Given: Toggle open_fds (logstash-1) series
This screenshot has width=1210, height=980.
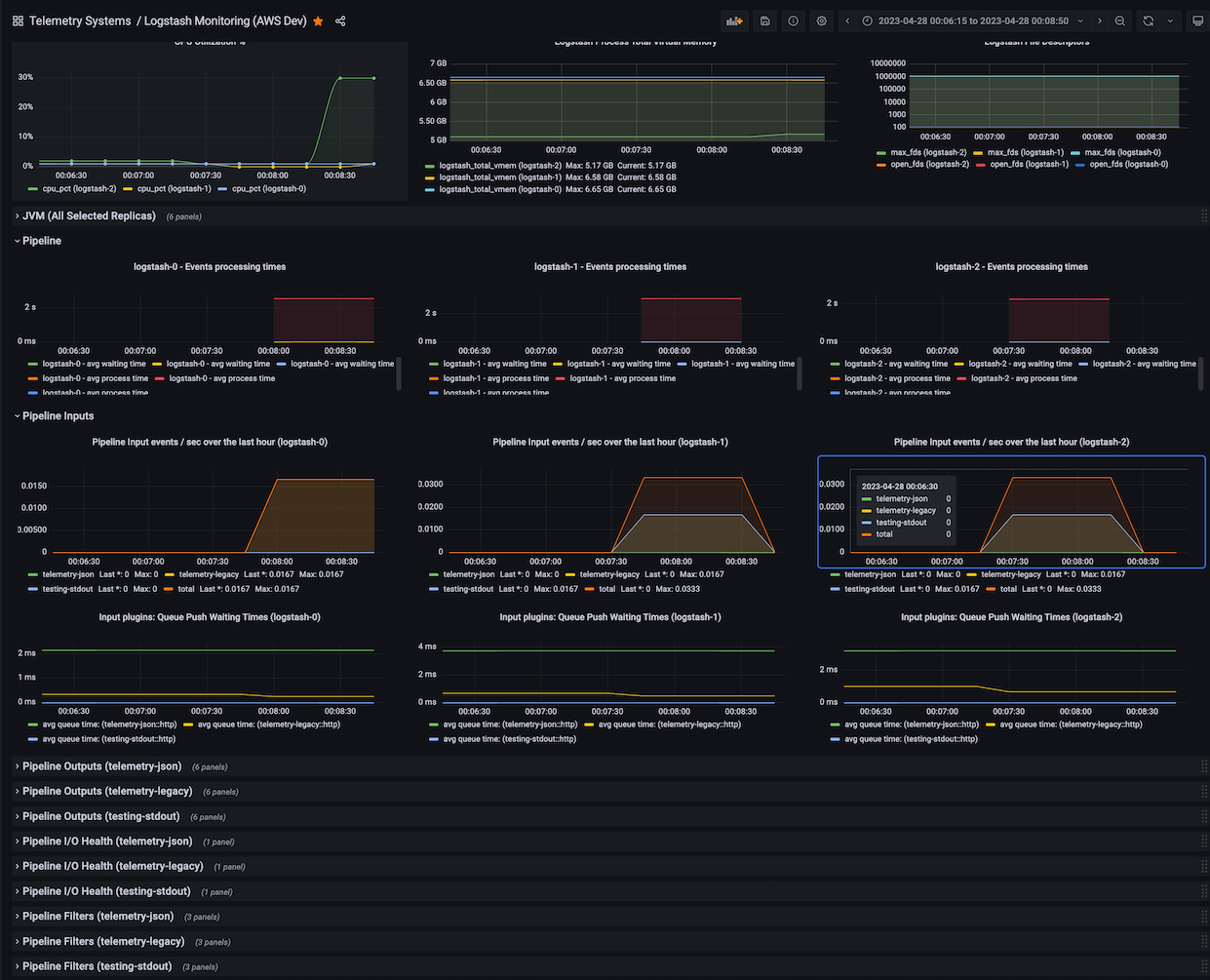Looking at the screenshot, I should click(x=1029, y=164).
